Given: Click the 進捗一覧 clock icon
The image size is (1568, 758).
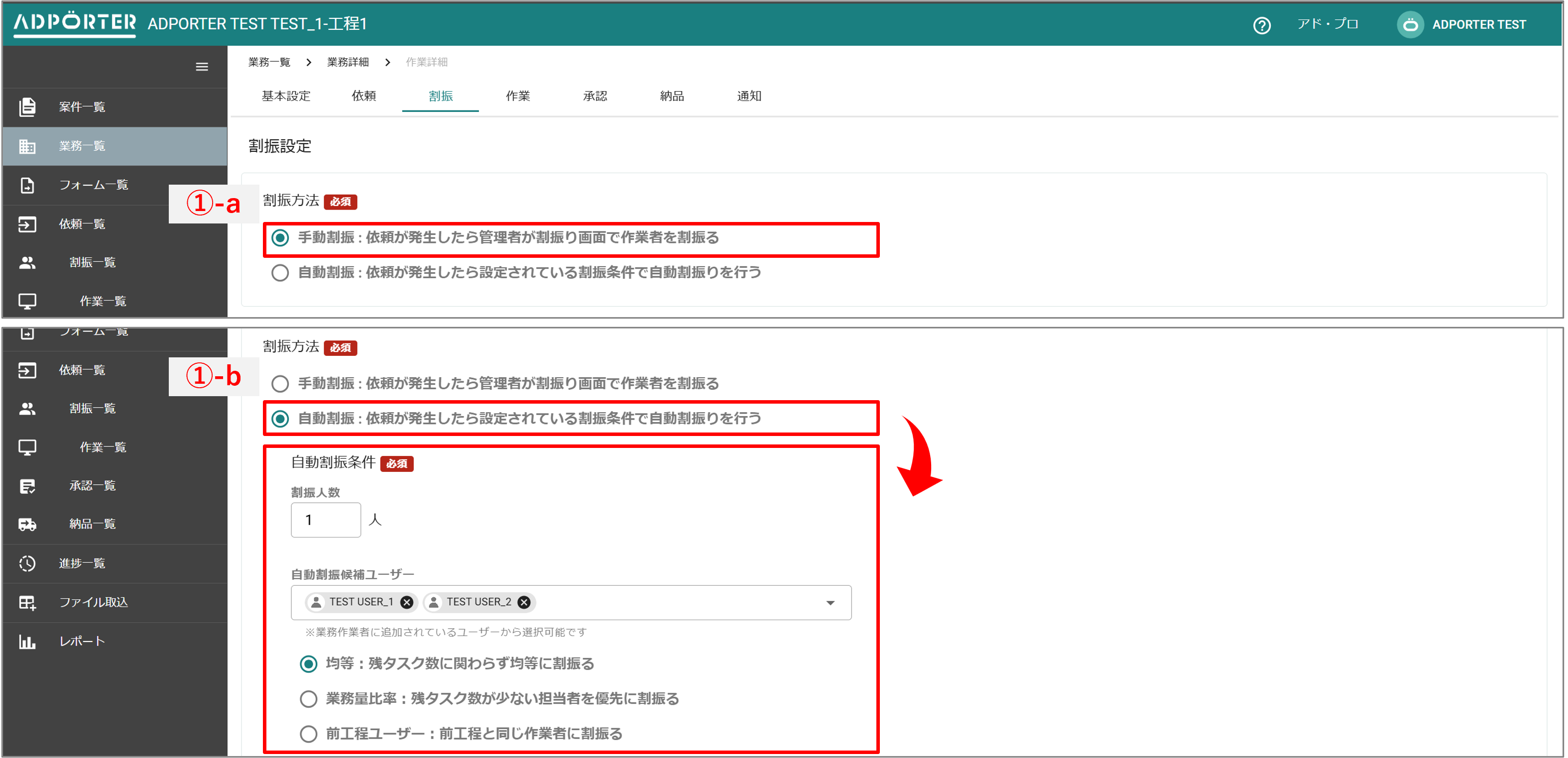Looking at the screenshot, I should tap(27, 563).
